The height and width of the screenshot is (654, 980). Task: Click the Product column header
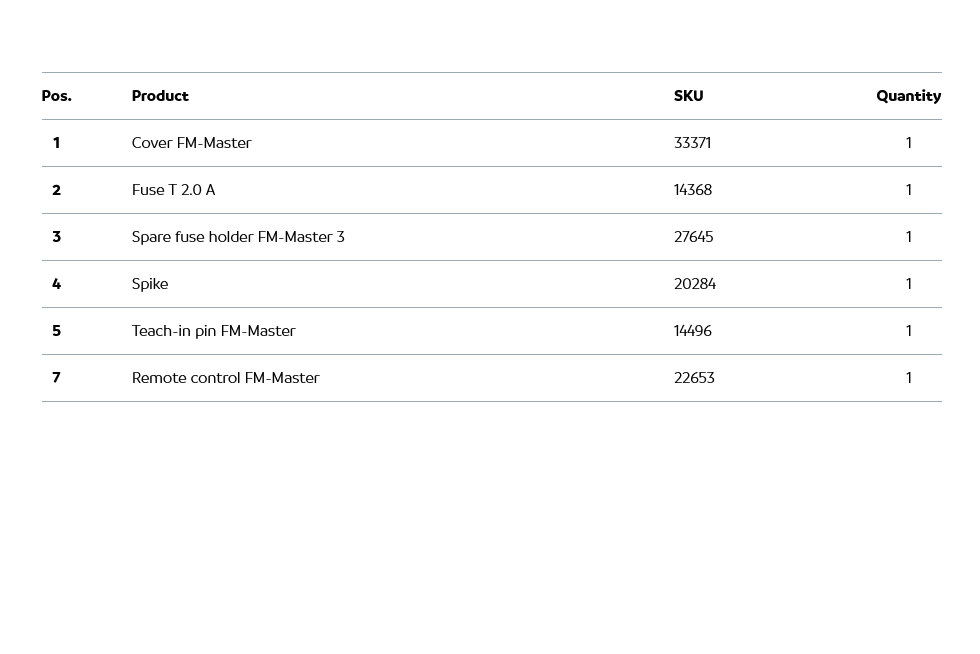pos(160,96)
